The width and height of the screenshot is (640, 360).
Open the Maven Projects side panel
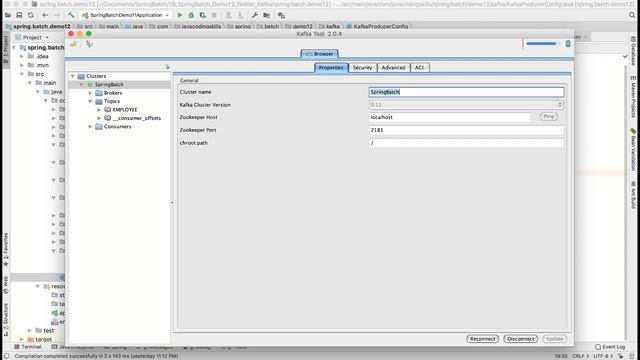pos(633,96)
